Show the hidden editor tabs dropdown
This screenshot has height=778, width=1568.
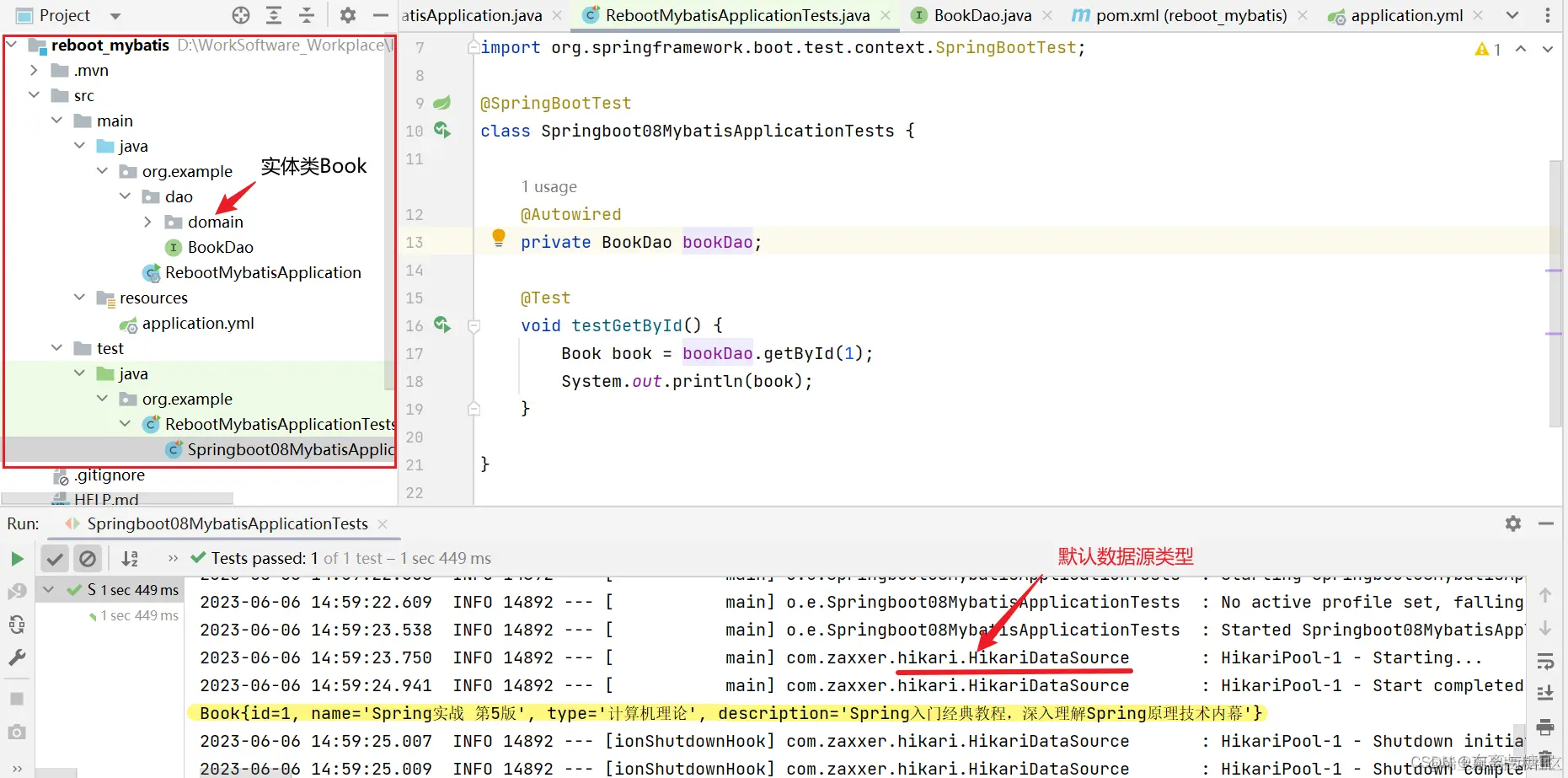pyautogui.click(x=1512, y=15)
